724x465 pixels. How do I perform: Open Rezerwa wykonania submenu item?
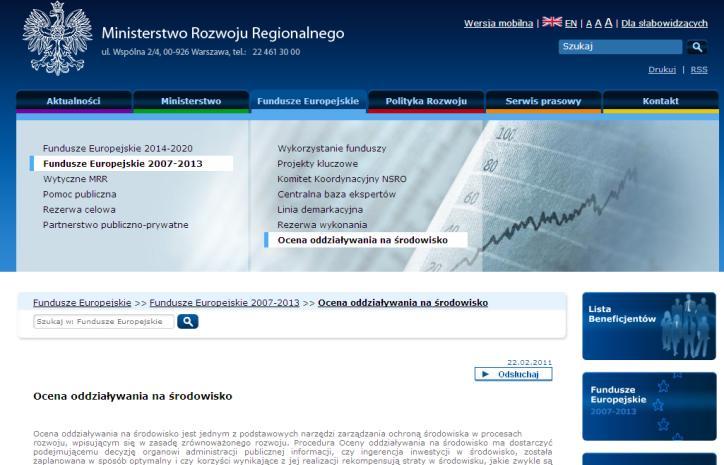(x=322, y=224)
